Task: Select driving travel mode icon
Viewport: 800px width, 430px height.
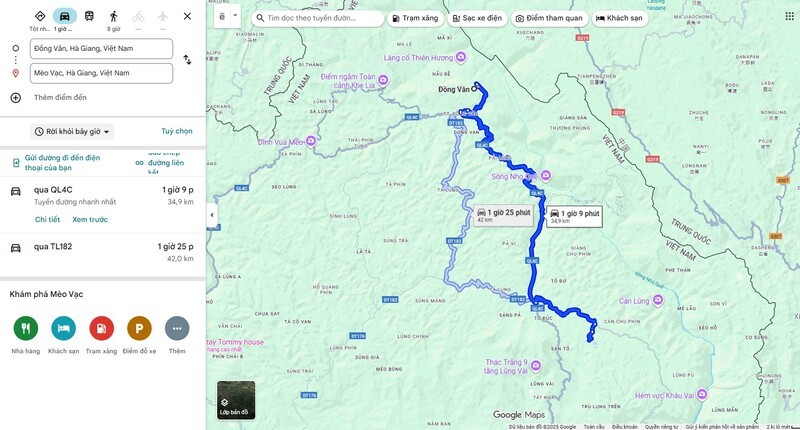Action: click(x=65, y=16)
